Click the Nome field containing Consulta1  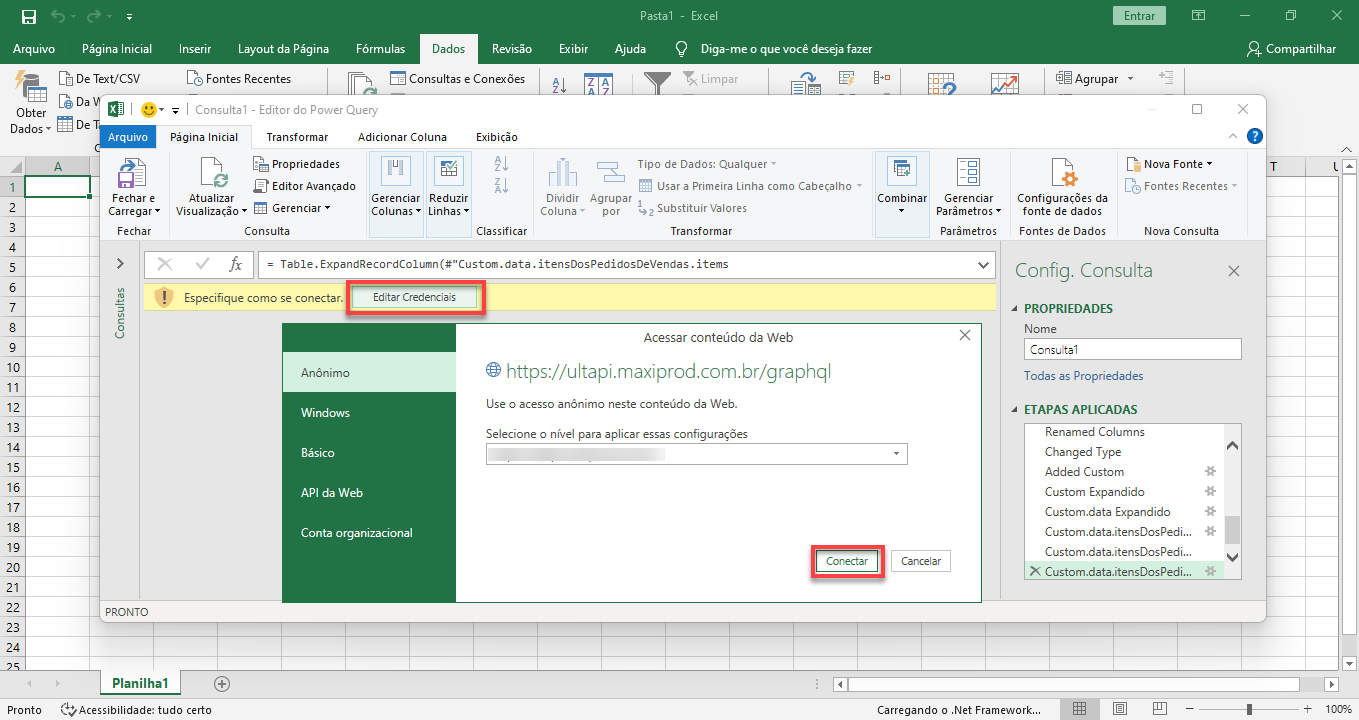point(1132,350)
